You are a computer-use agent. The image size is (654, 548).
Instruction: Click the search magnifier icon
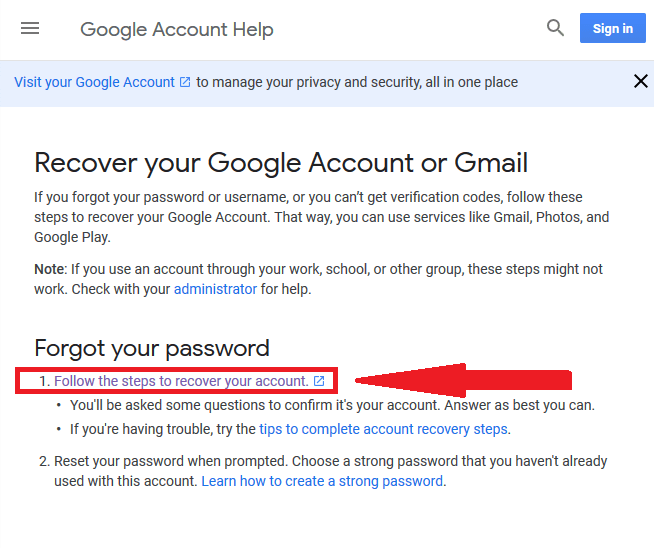coord(555,29)
